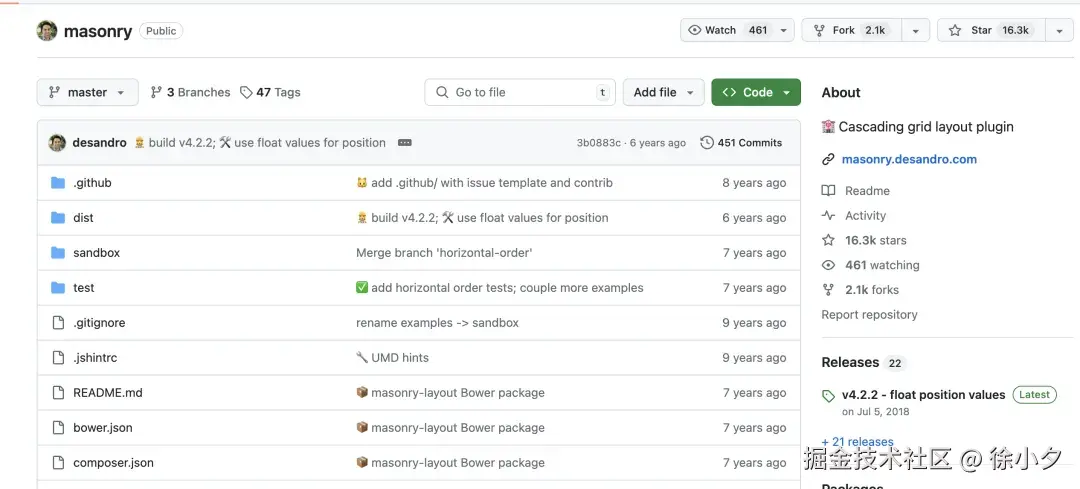Click the .jshintrc file icon
The image size is (1080, 489).
[x=59, y=357]
